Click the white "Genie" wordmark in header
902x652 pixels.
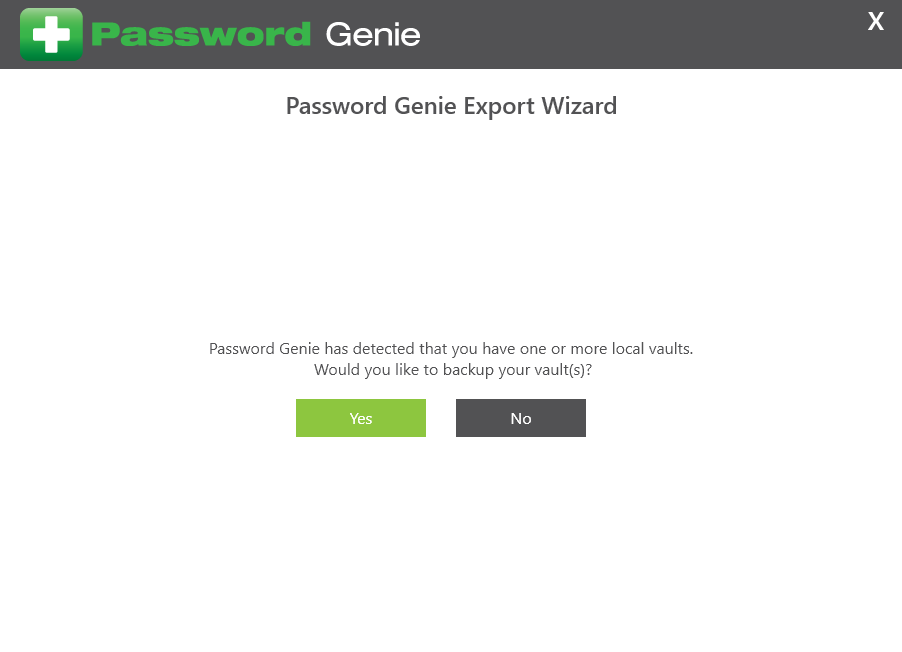click(x=373, y=35)
